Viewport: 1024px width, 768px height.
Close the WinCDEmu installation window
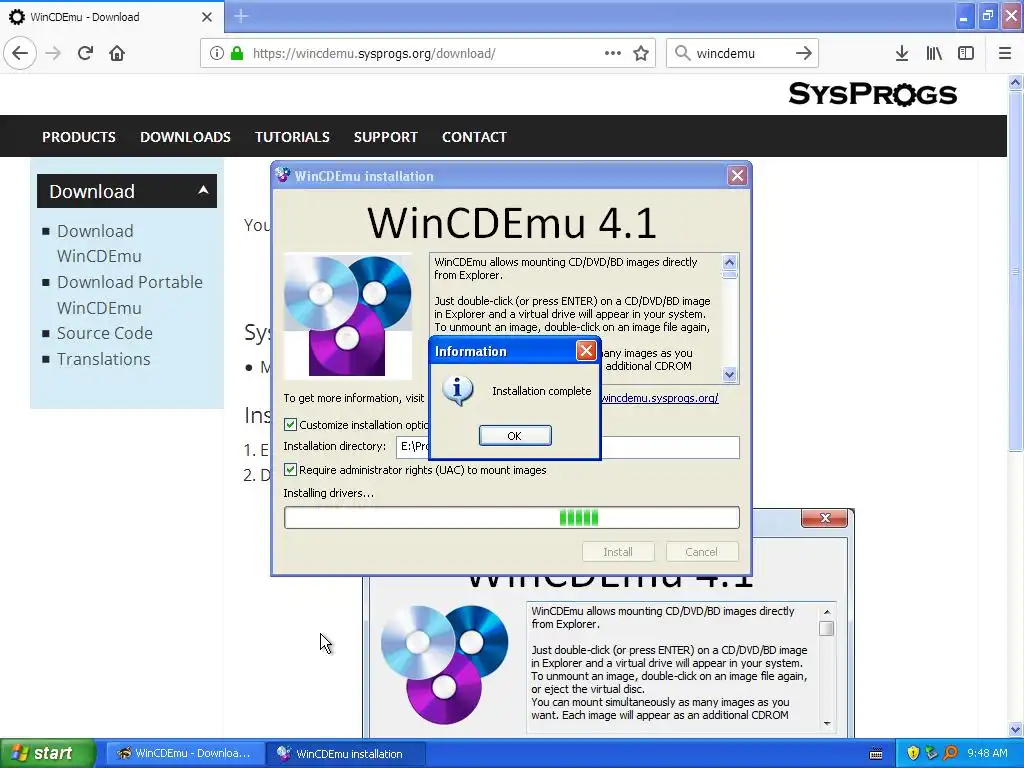coord(737,176)
